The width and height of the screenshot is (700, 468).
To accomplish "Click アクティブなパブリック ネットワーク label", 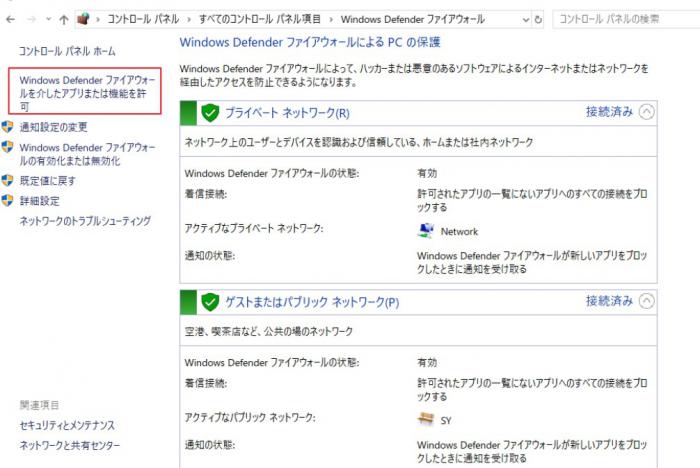I will 250,418.
